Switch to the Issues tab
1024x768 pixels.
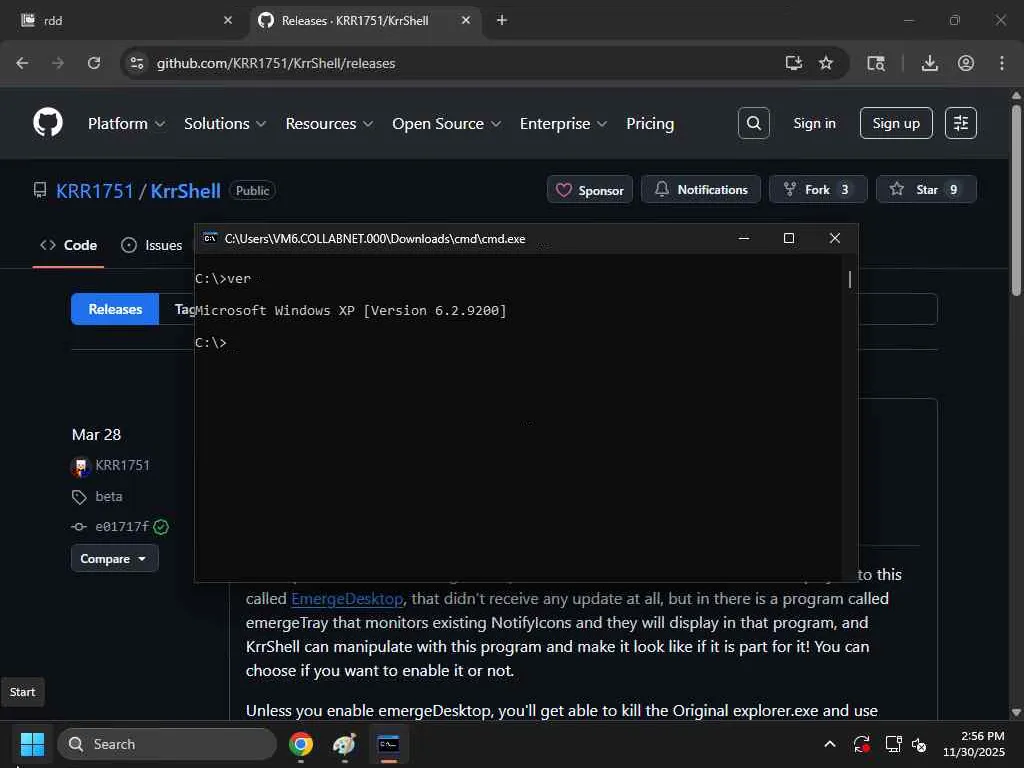152,245
